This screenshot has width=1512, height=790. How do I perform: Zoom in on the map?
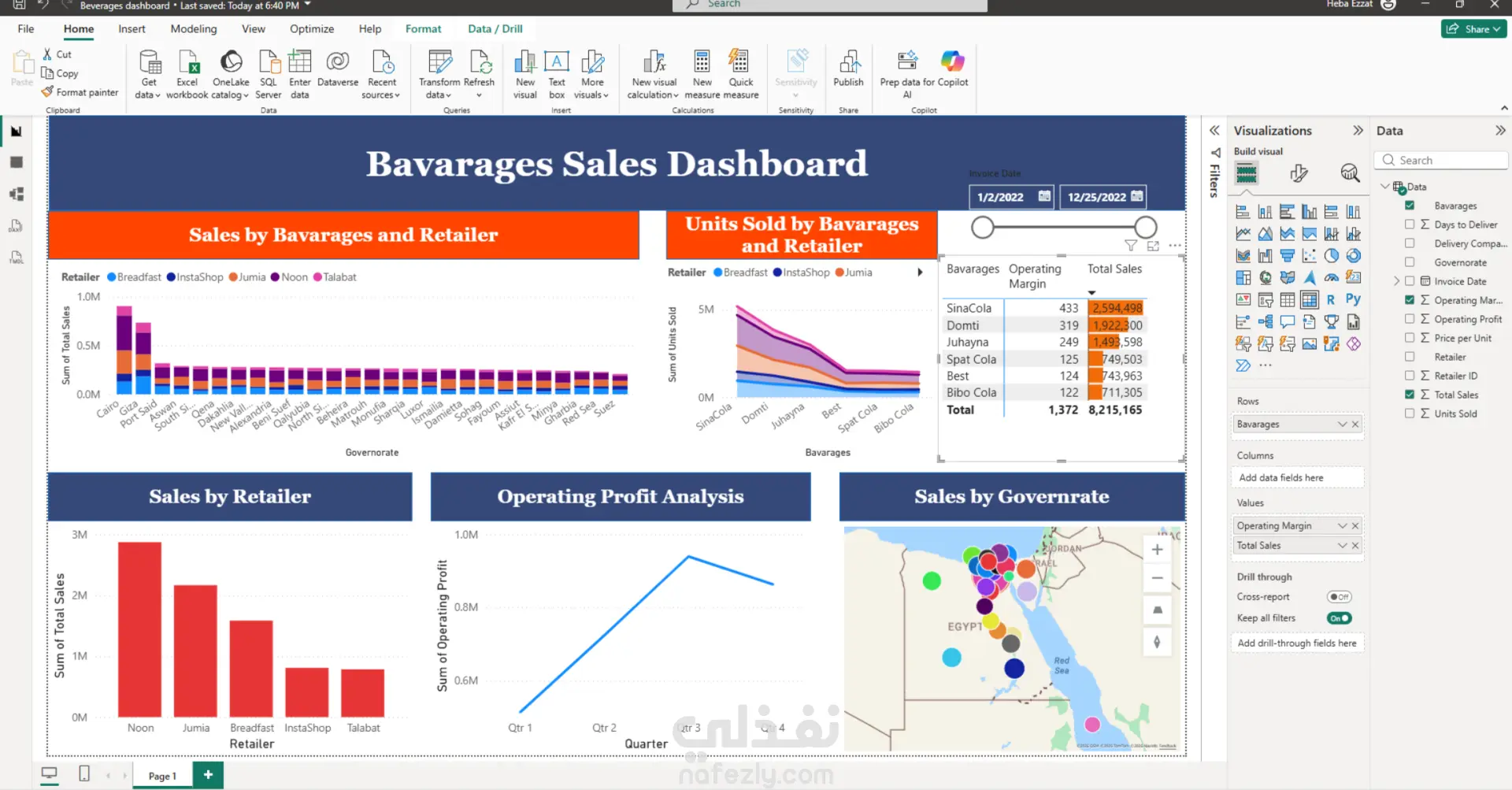click(1157, 550)
